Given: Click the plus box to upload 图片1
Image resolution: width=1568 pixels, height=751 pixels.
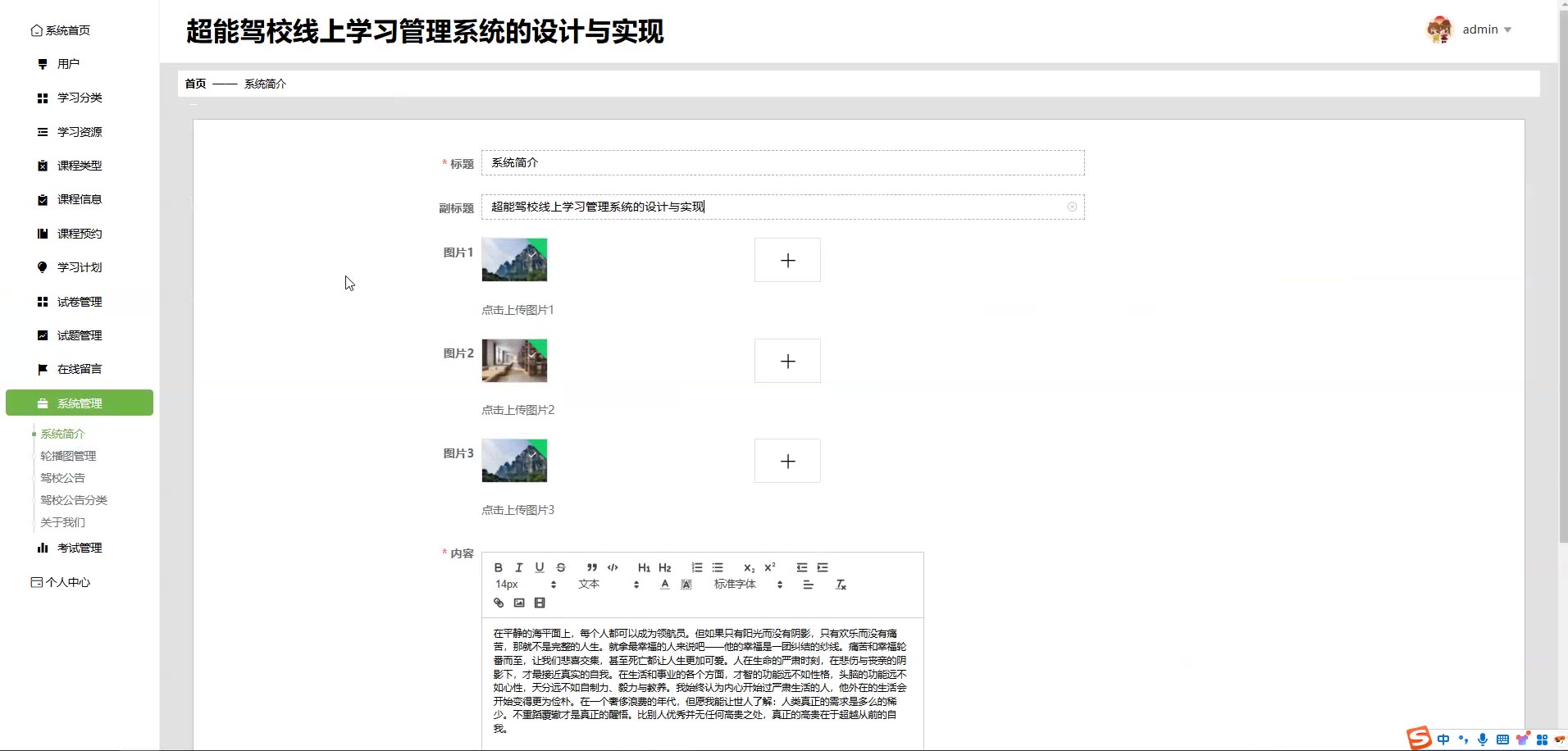Looking at the screenshot, I should pyautogui.click(x=787, y=260).
